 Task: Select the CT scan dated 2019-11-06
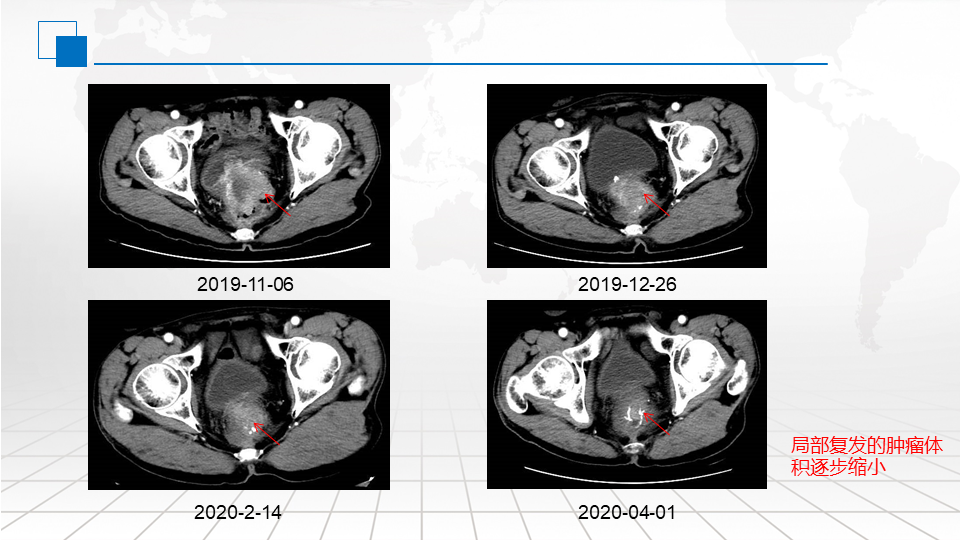click(239, 176)
